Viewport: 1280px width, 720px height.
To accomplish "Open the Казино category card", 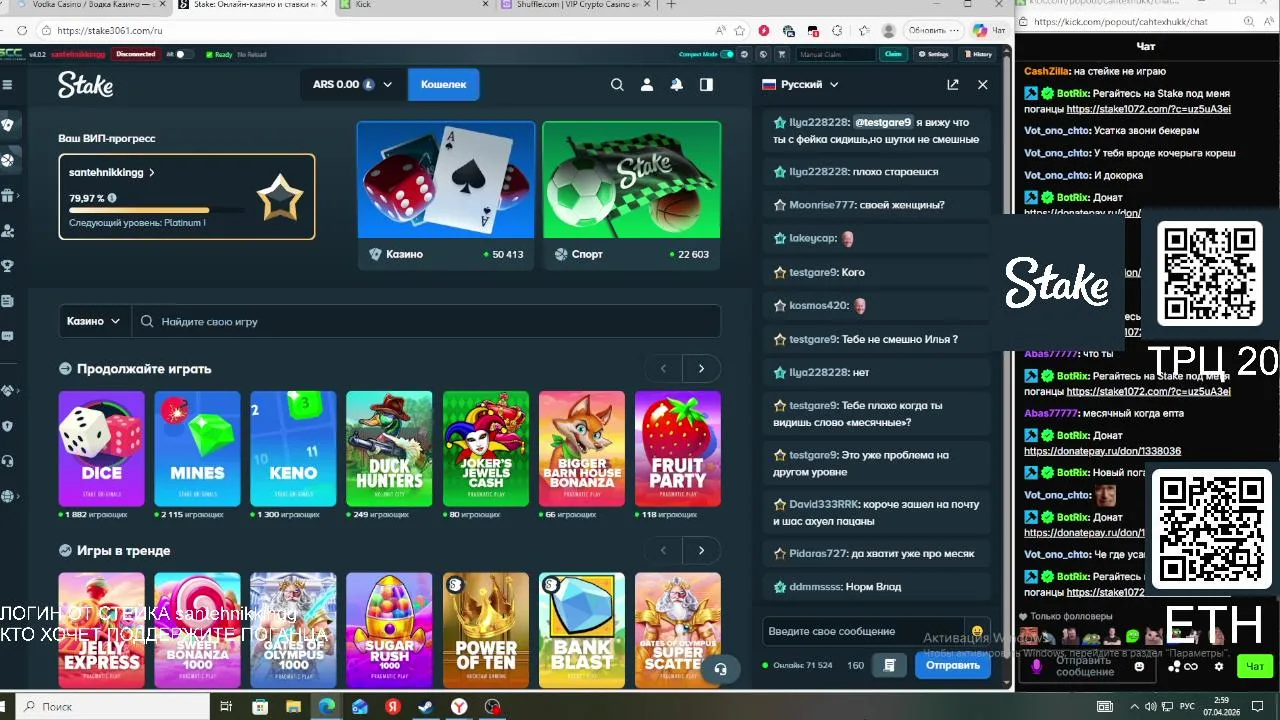I will pos(446,195).
